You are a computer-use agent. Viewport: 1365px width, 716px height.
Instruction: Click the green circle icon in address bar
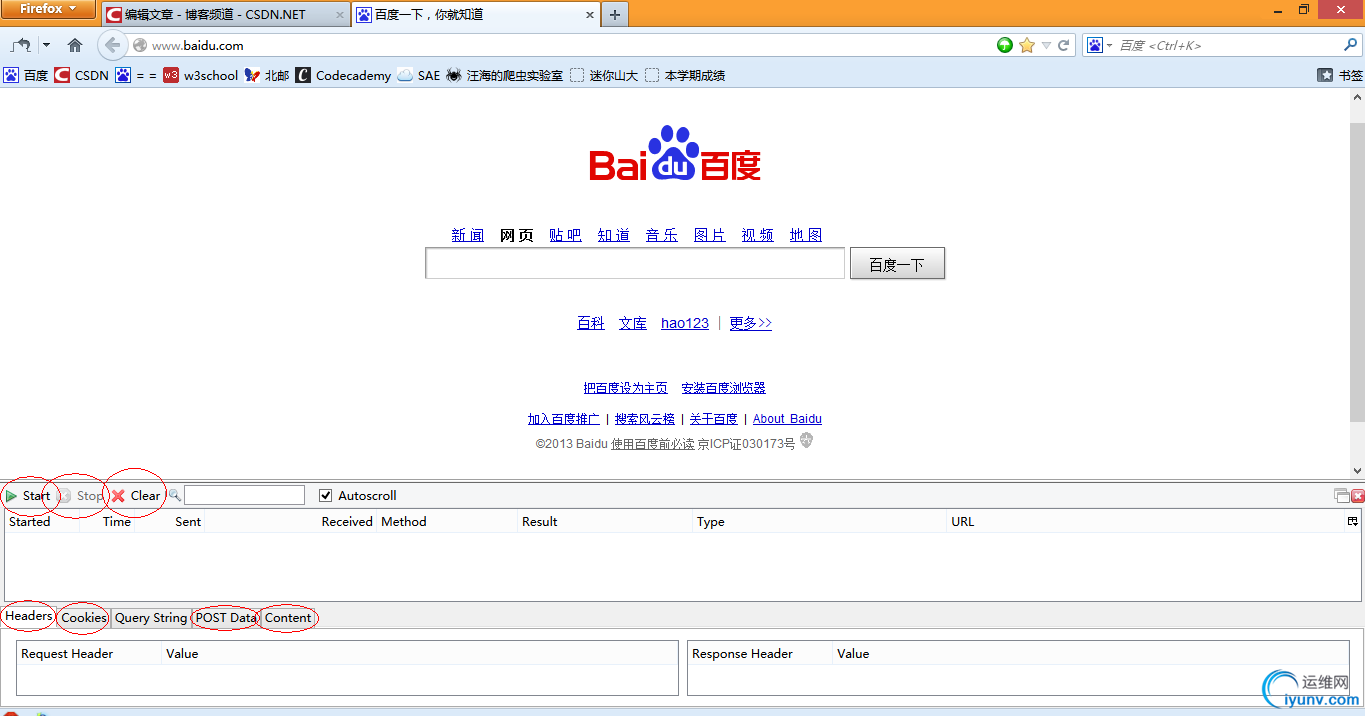click(x=1005, y=45)
